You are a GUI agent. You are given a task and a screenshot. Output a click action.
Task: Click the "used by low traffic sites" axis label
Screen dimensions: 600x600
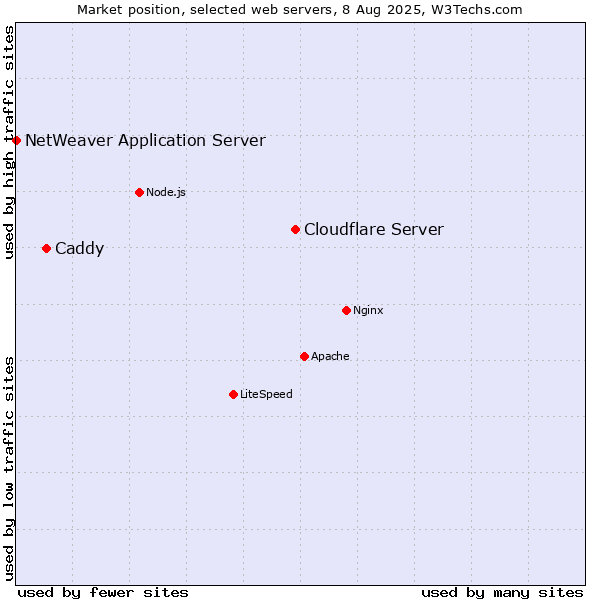pyautogui.click(x=9, y=469)
